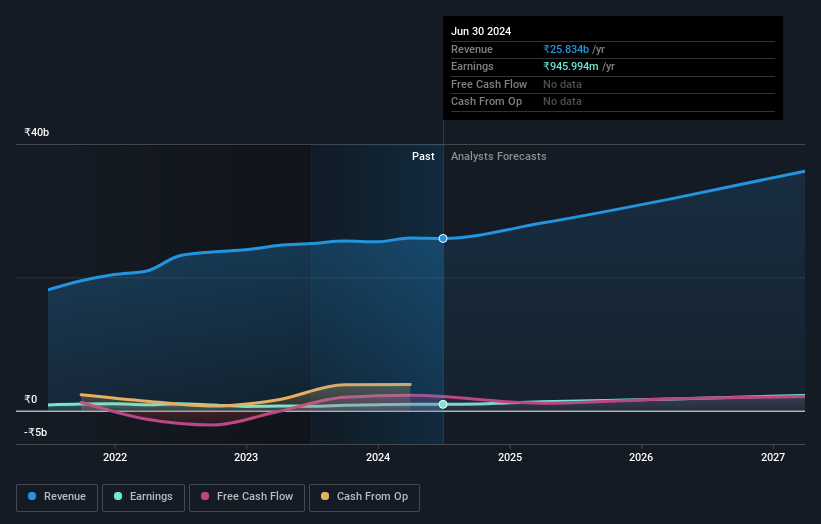Click the Free Cash Flow No data value

tap(562, 84)
